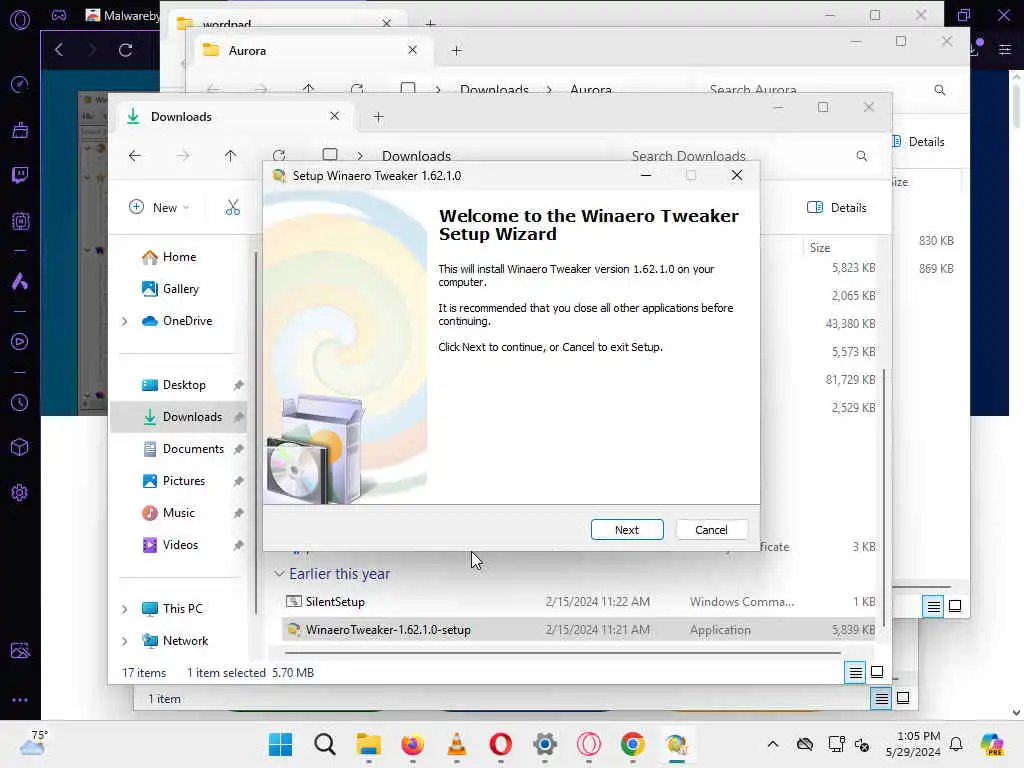The height and width of the screenshot is (768, 1024).
Task: Click the Cut scissors icon in Downloads toolbar
Action: [232, 208]
